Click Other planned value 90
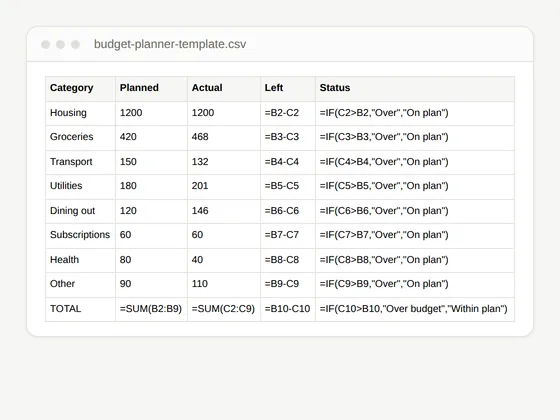This screenshot has width=560, height=420. click(151, 284)
